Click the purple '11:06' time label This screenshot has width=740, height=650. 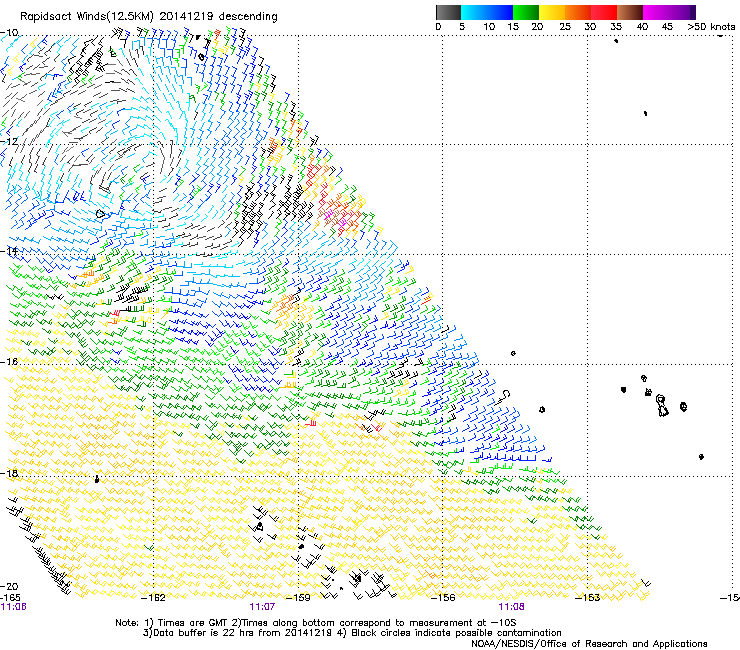tap(14, 607)
